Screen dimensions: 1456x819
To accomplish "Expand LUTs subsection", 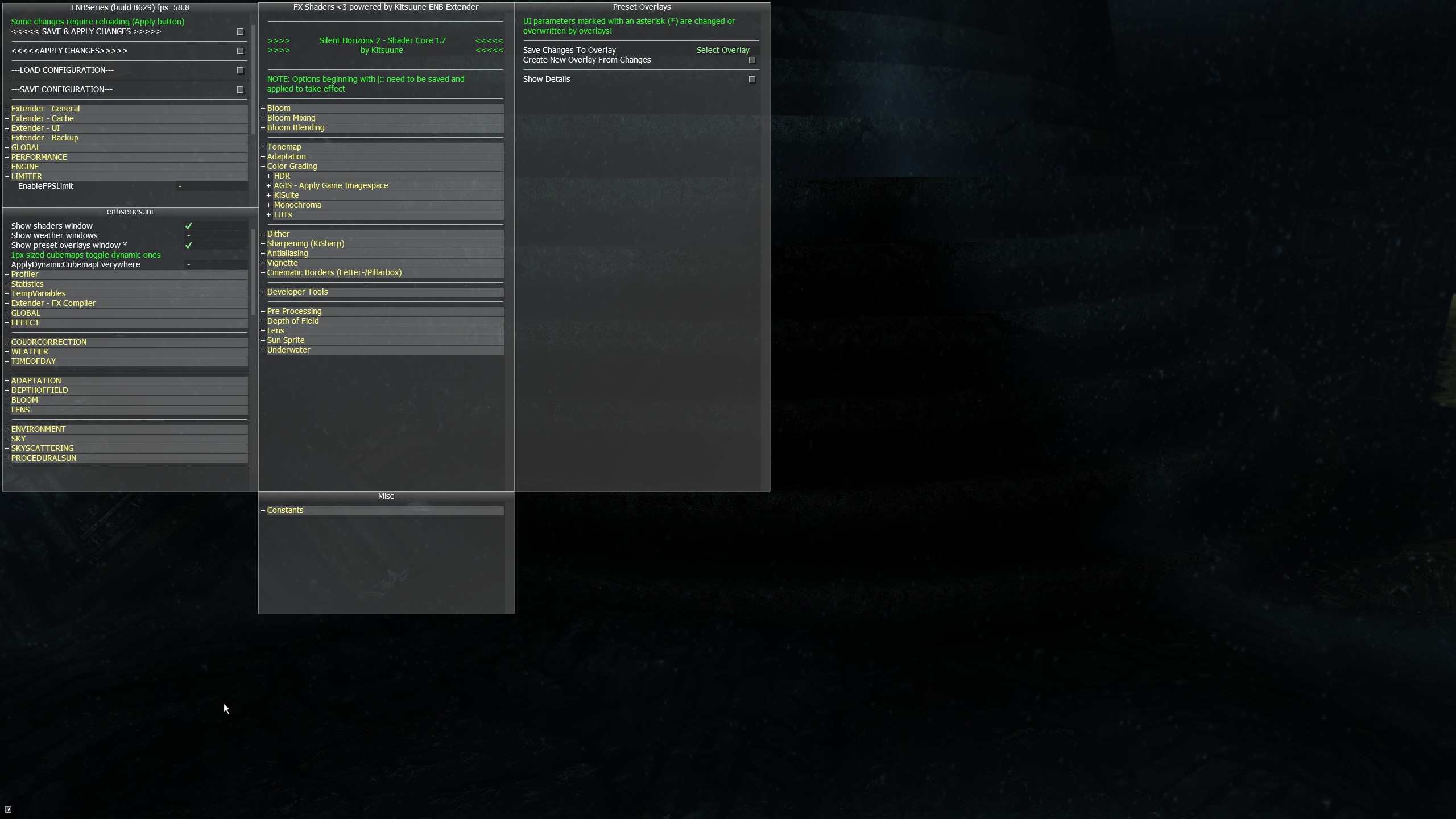I will coord(386,214).
